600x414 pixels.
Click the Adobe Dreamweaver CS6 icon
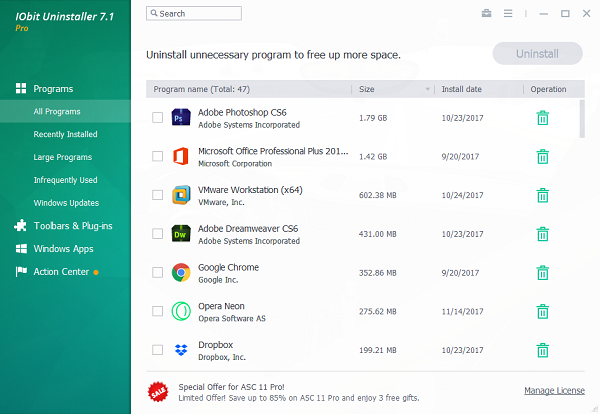(x=181, y=234)
